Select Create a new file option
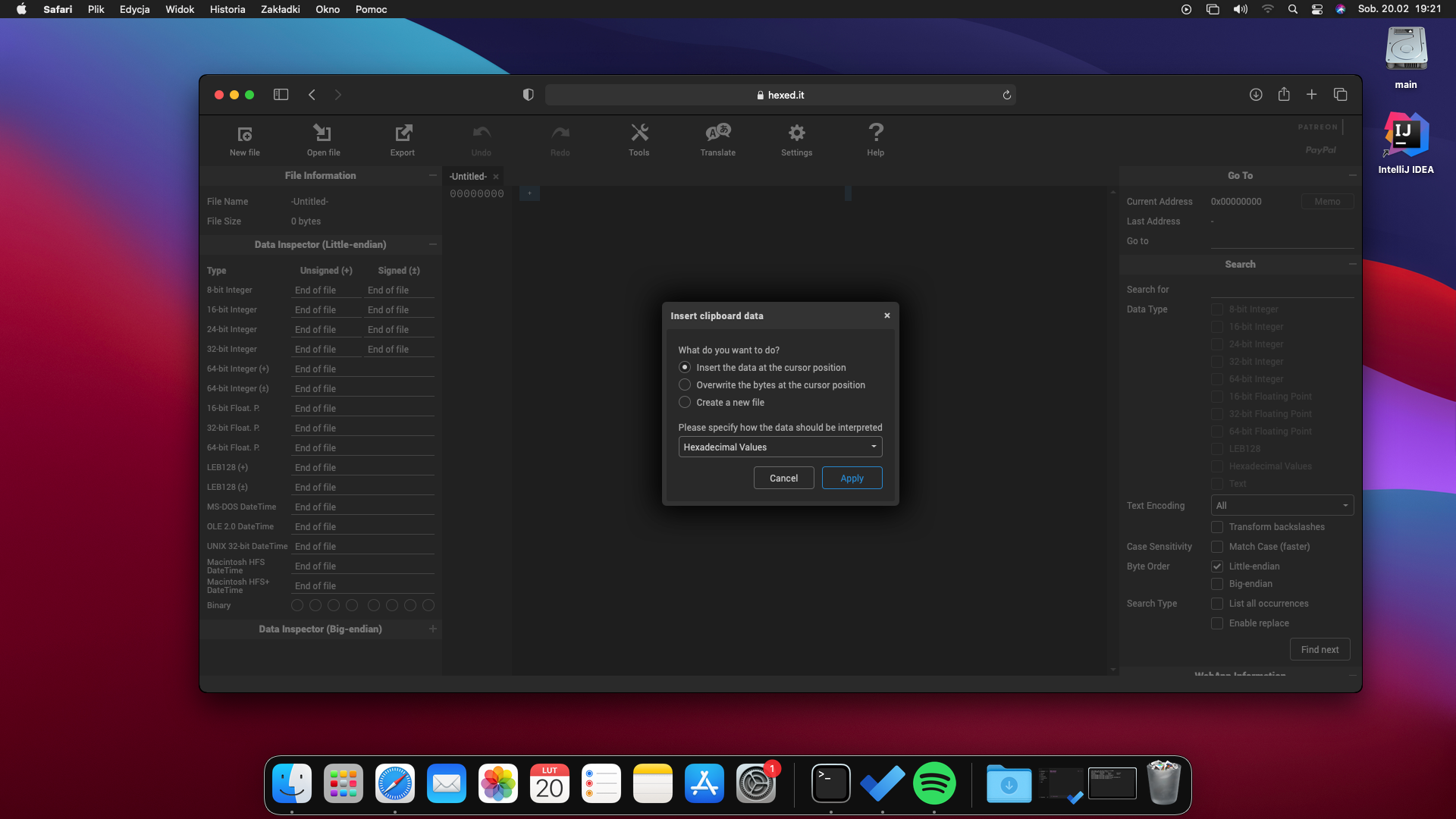1456x819 pixels. tap(684, 402)
